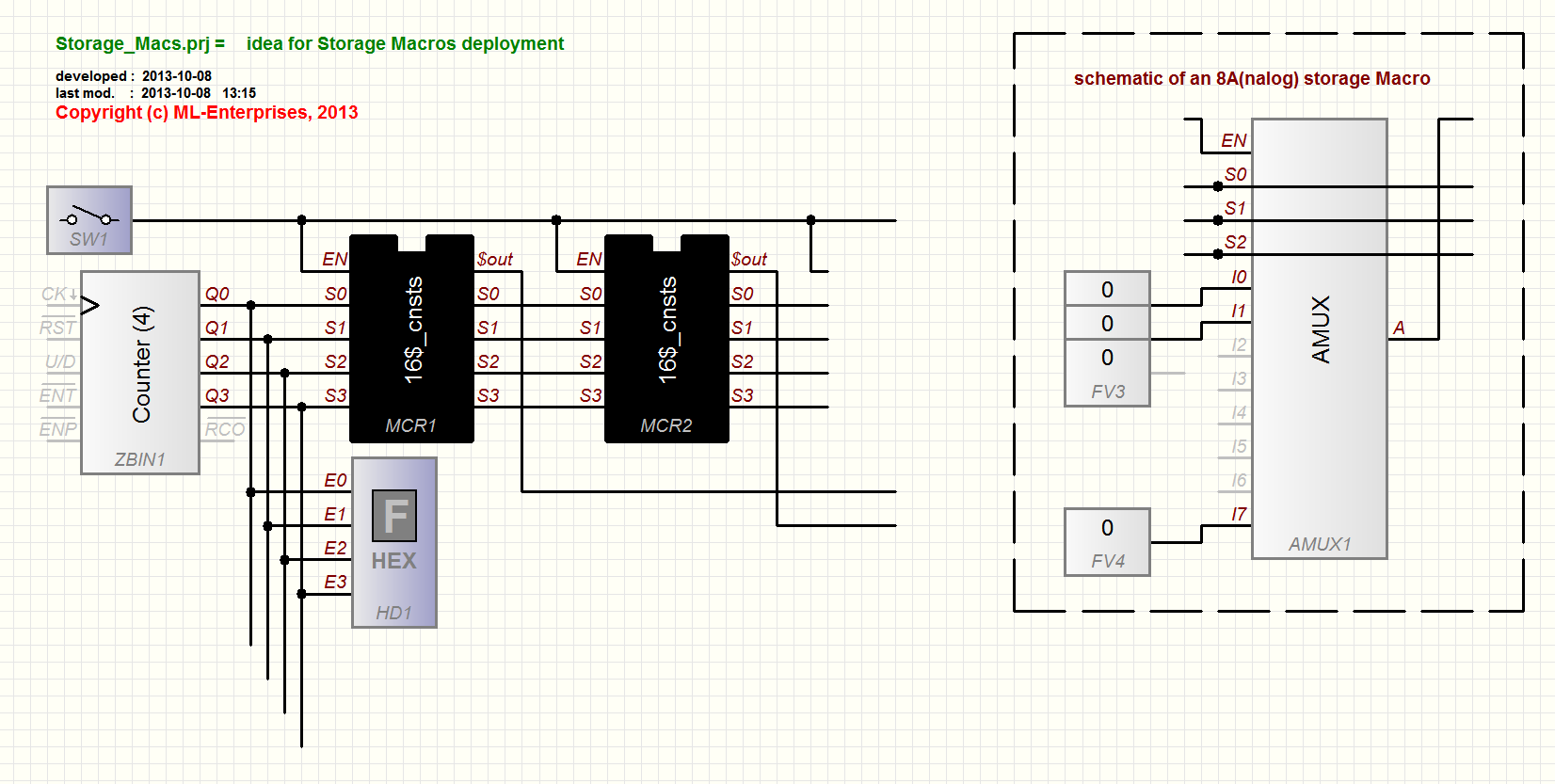The width and height of the screenshot is (1555, 784).
Task: Select the Counter (4) ZBIN1 block
Action: pyautogui.click(x=140, y=373)
